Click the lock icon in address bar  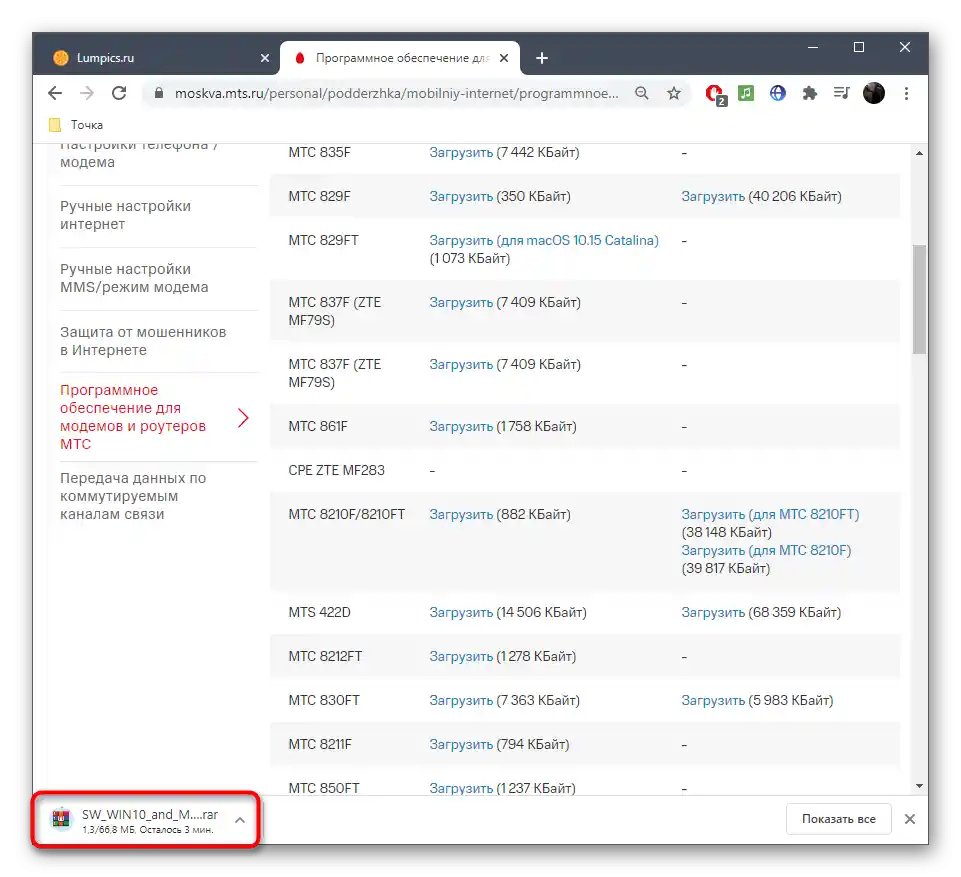(159, 93)
